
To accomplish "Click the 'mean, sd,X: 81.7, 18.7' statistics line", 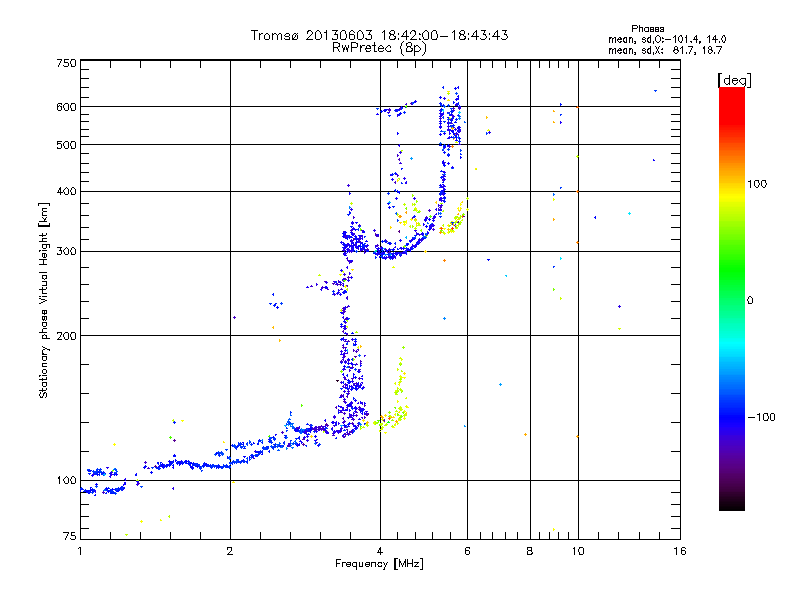I will (665, 50).
